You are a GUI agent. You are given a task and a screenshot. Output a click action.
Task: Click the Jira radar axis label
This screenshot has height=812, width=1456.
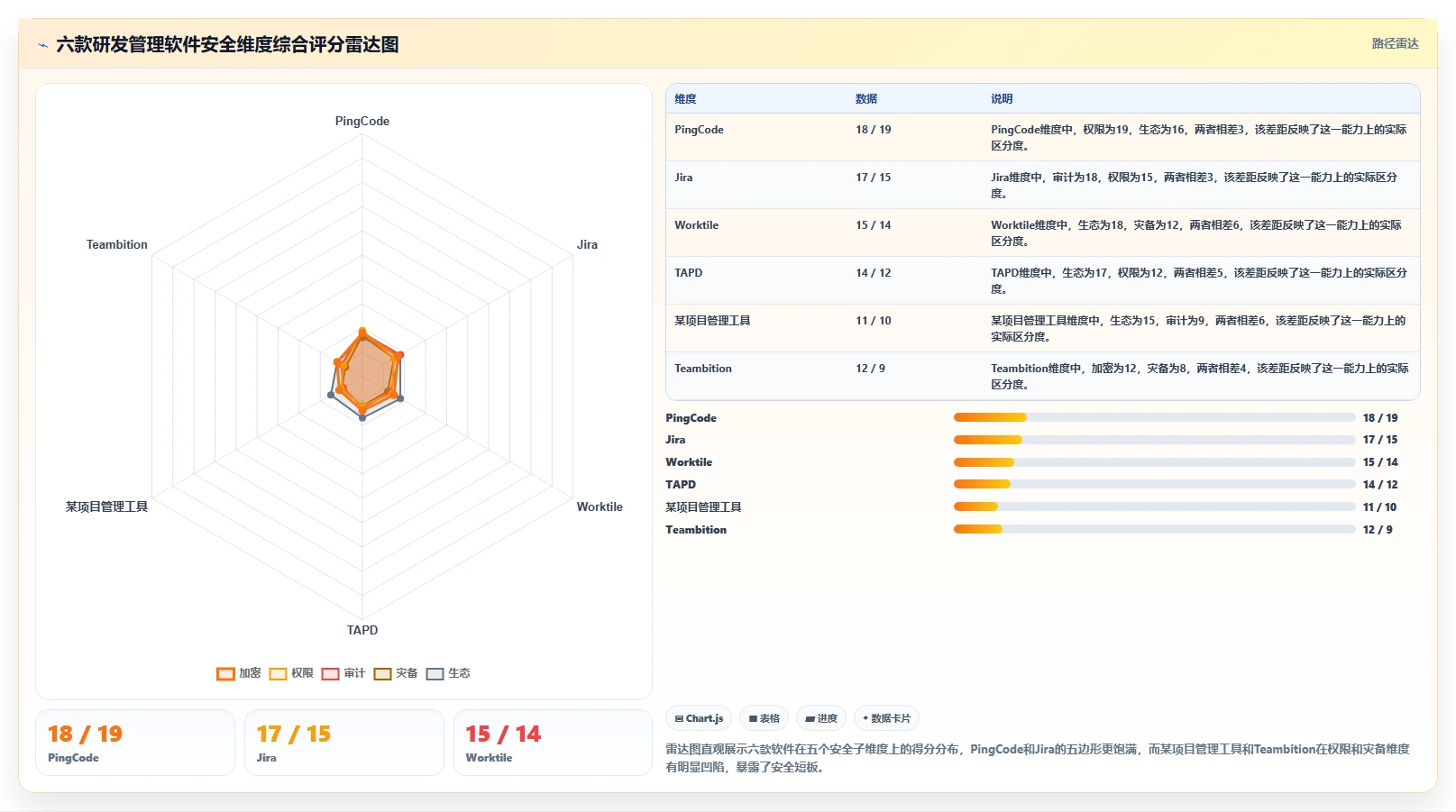click(x=587, y=244)
